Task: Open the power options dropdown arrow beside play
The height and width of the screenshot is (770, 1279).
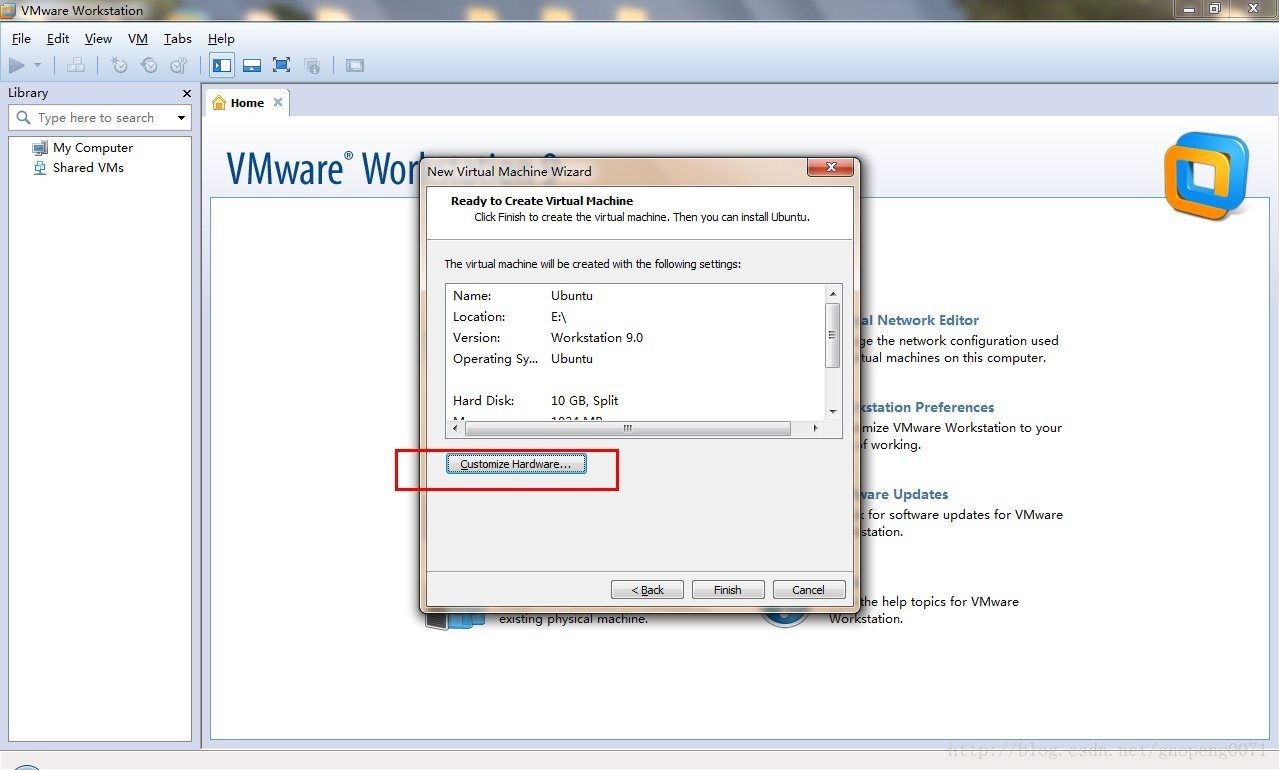Action: [37, 65]
